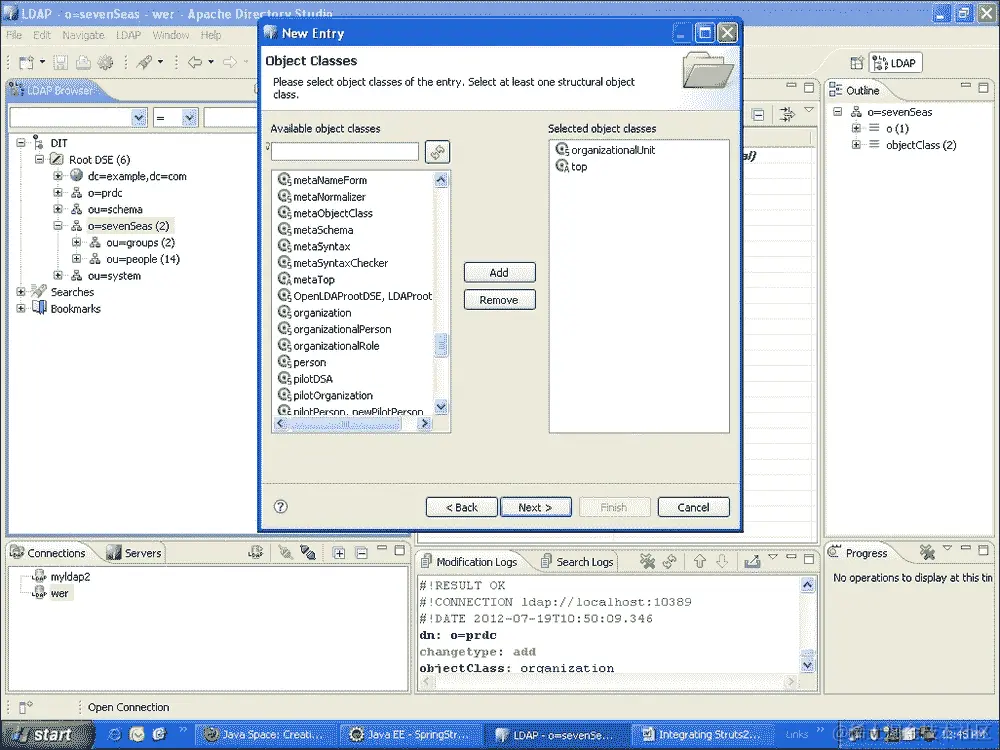
Task: Click the help question mark icon in the dialog
Action: point(281,506)
